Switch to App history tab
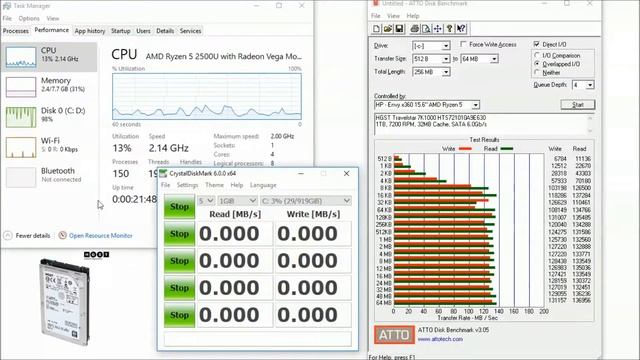The height and width of the screenshot is (360, 640). click(x=90, y=31)
